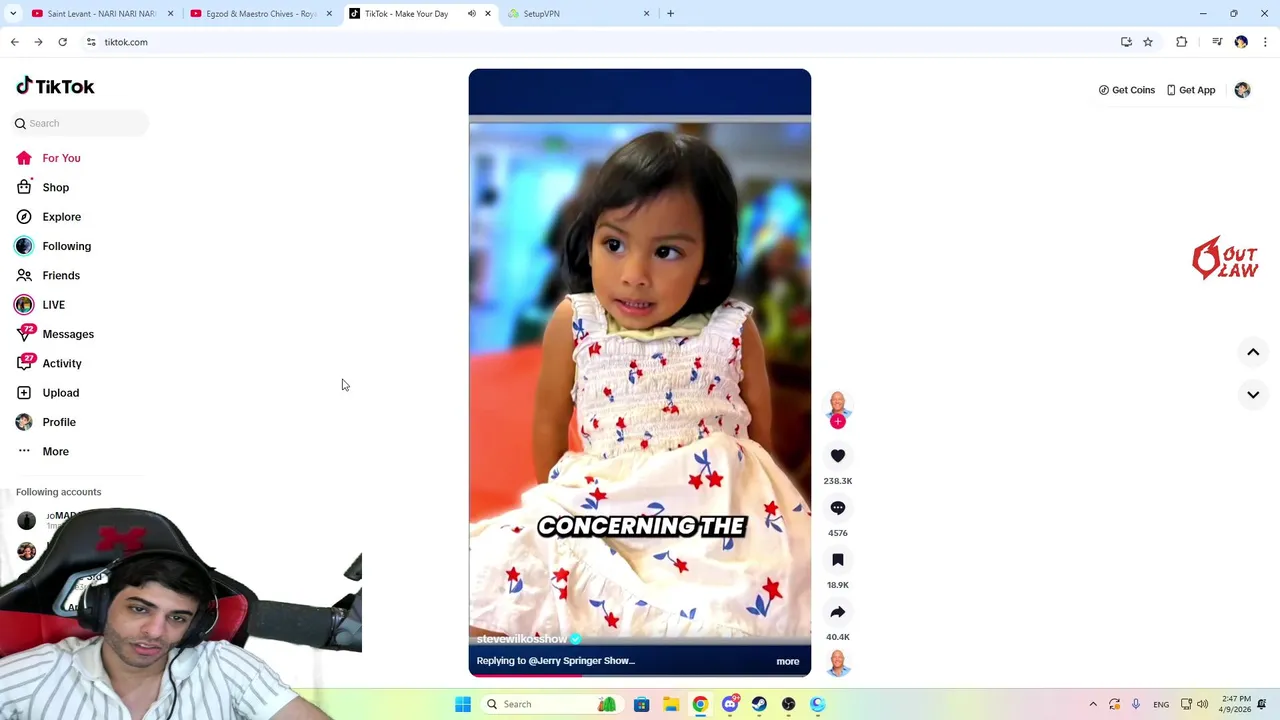Open the browser extensions menu
This screenshot has width=1280, height=720.
1182,42
